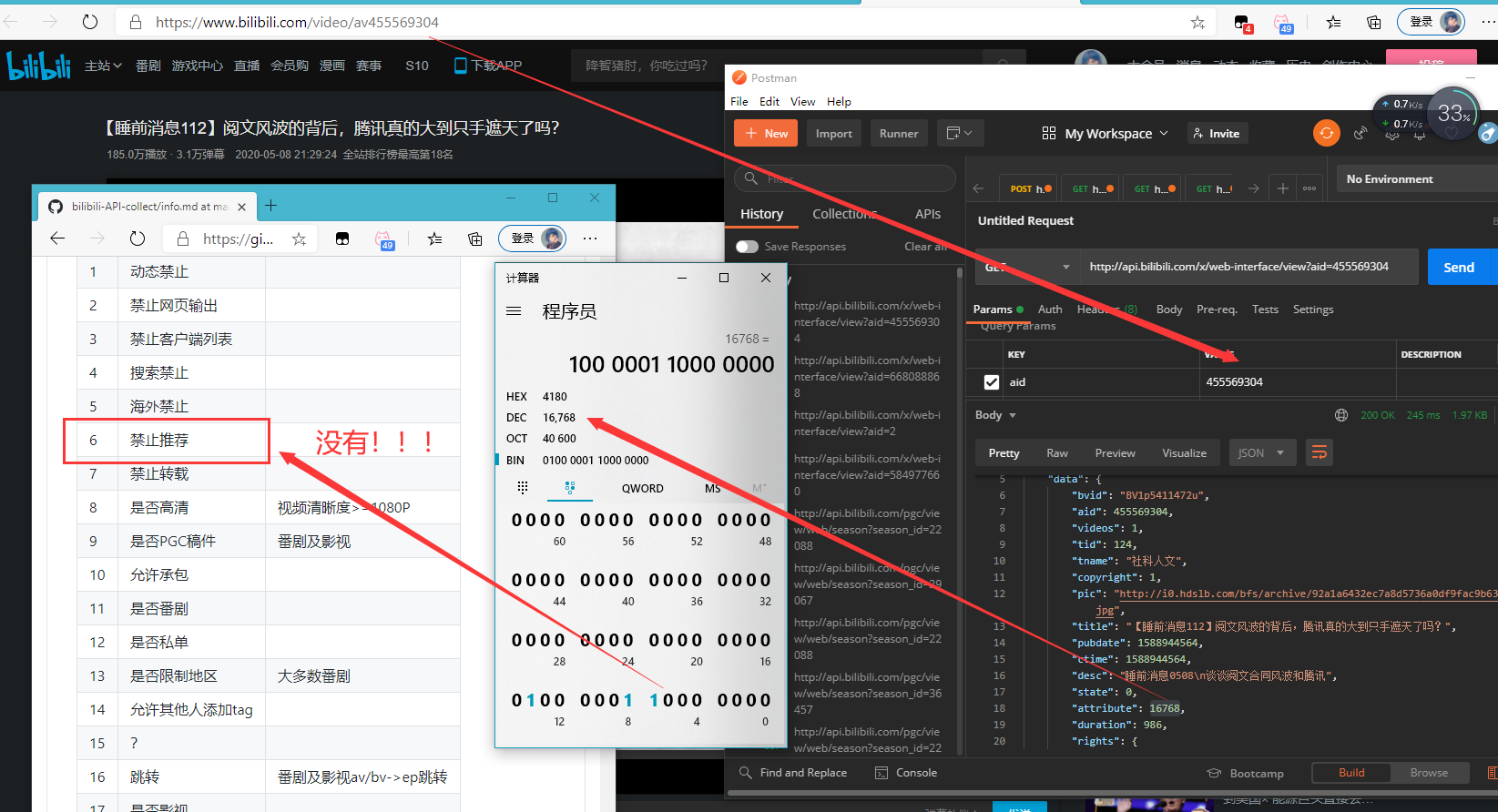This screenshot has width=1498, height=812.
Task: Switch calculator to full keypad icon
Action: [522, 488]
